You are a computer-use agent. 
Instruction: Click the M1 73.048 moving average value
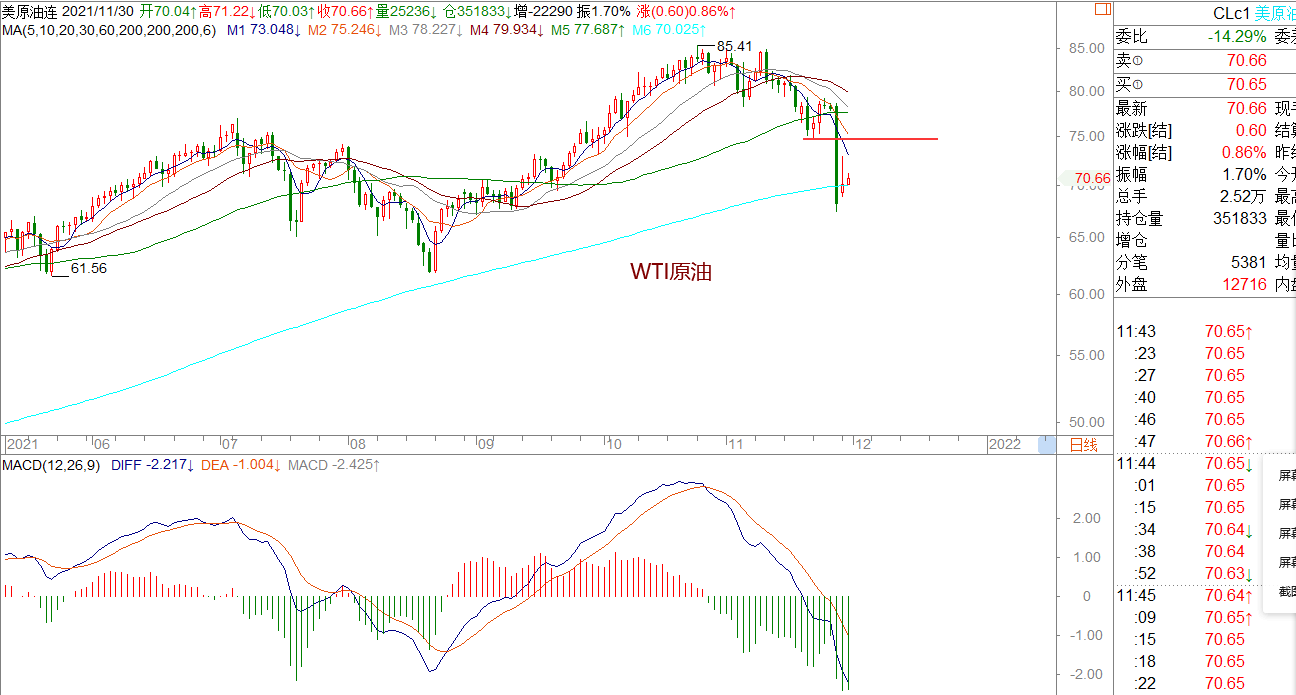(264, 30)
